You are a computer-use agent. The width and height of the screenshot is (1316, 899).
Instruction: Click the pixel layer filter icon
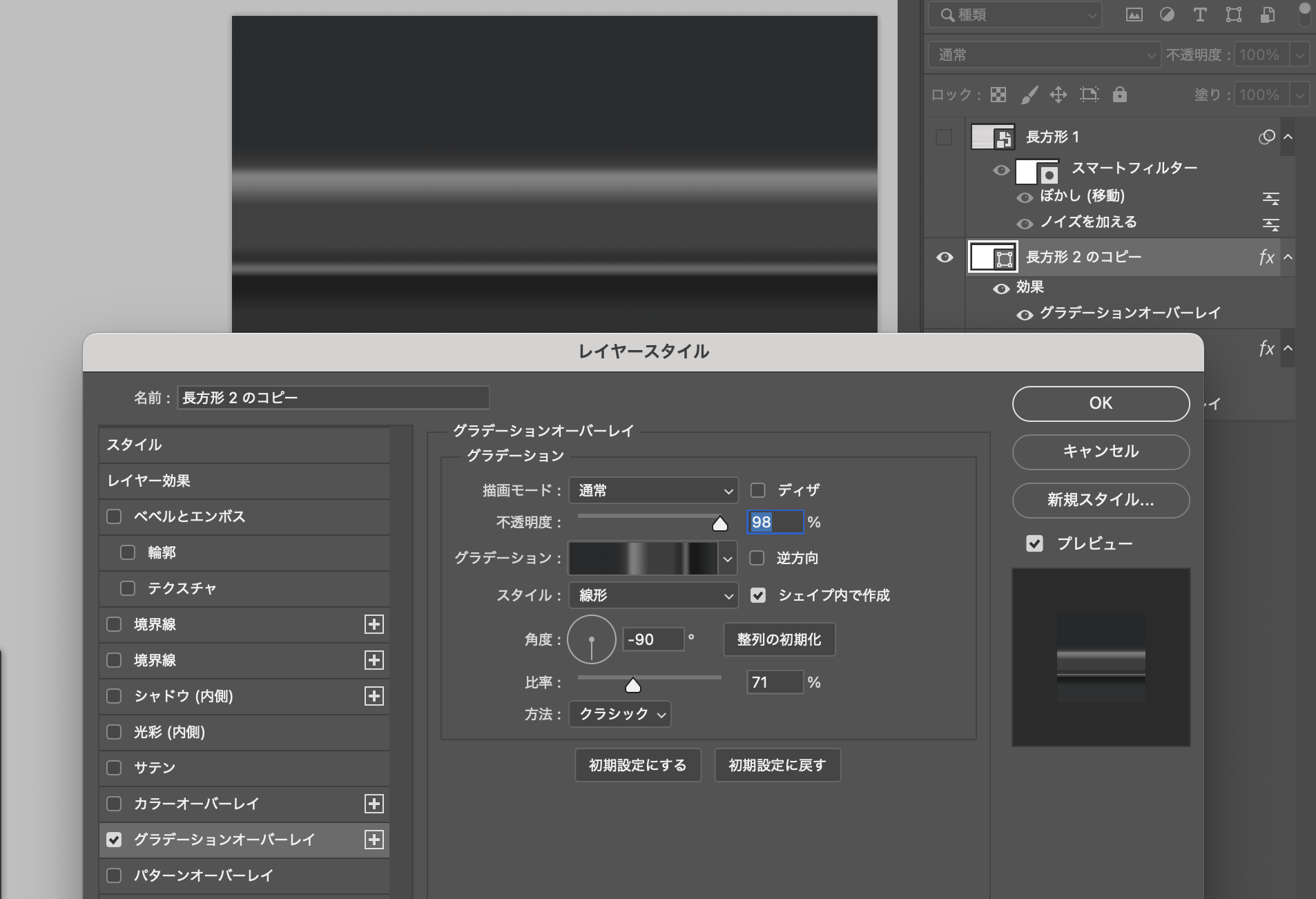1134,15
